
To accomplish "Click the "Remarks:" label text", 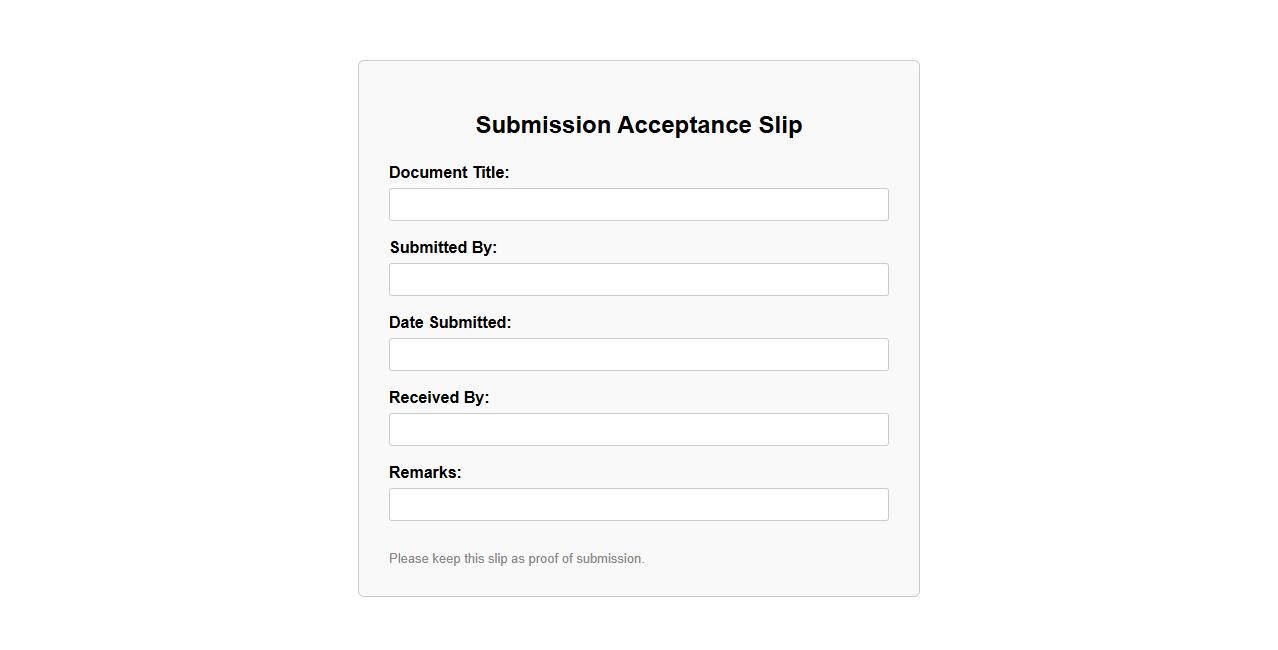I will (x=425, y=473).
